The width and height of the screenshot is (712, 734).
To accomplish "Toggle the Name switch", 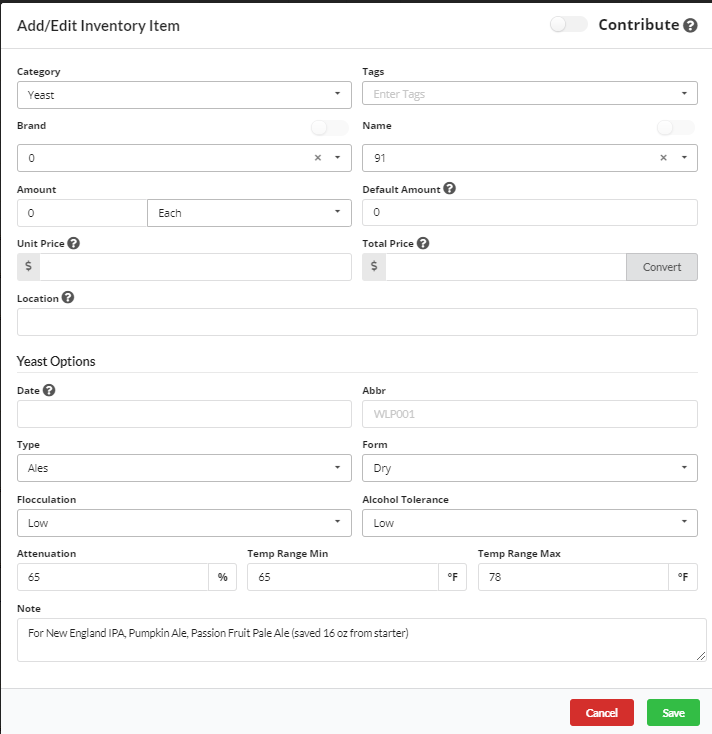I will pos(676,127).
